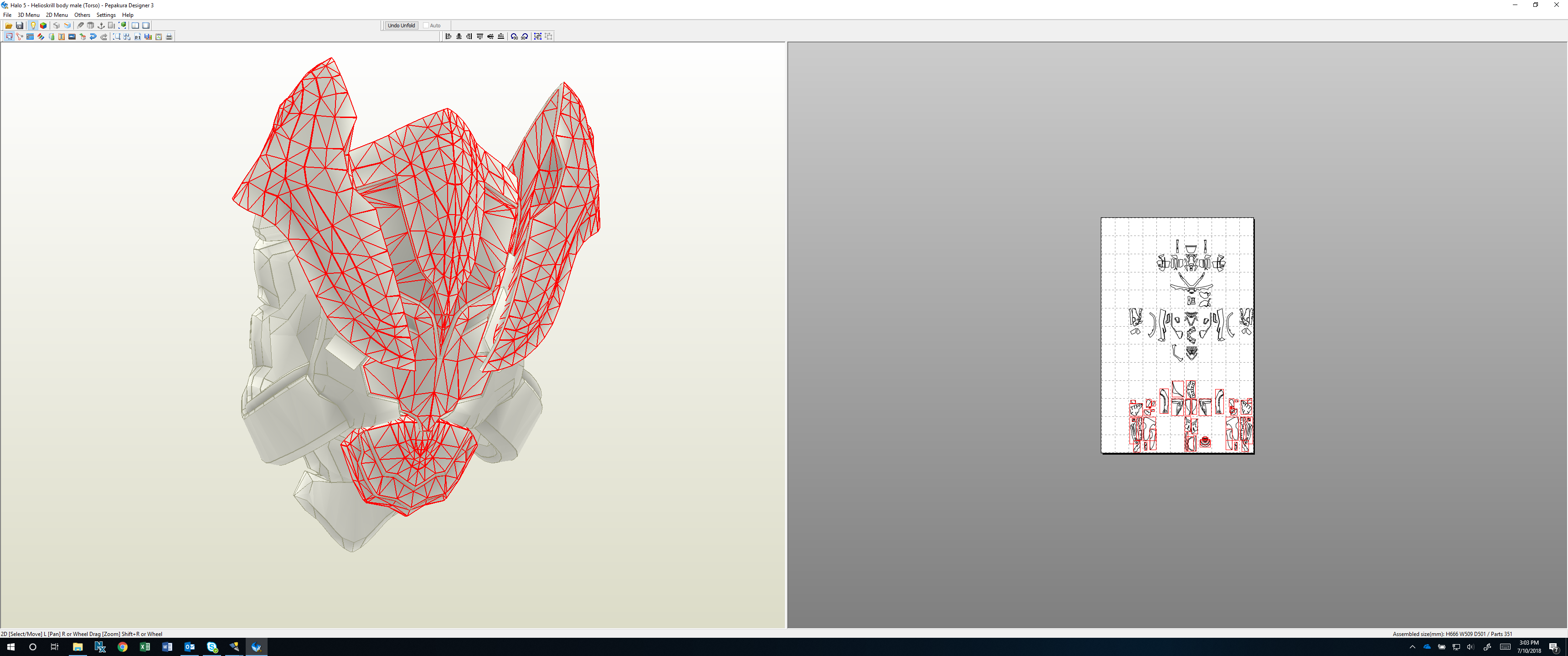Enable the Auto checkbox
Viewport: 1568px width, 656px height.
click(x=426, y=26)
